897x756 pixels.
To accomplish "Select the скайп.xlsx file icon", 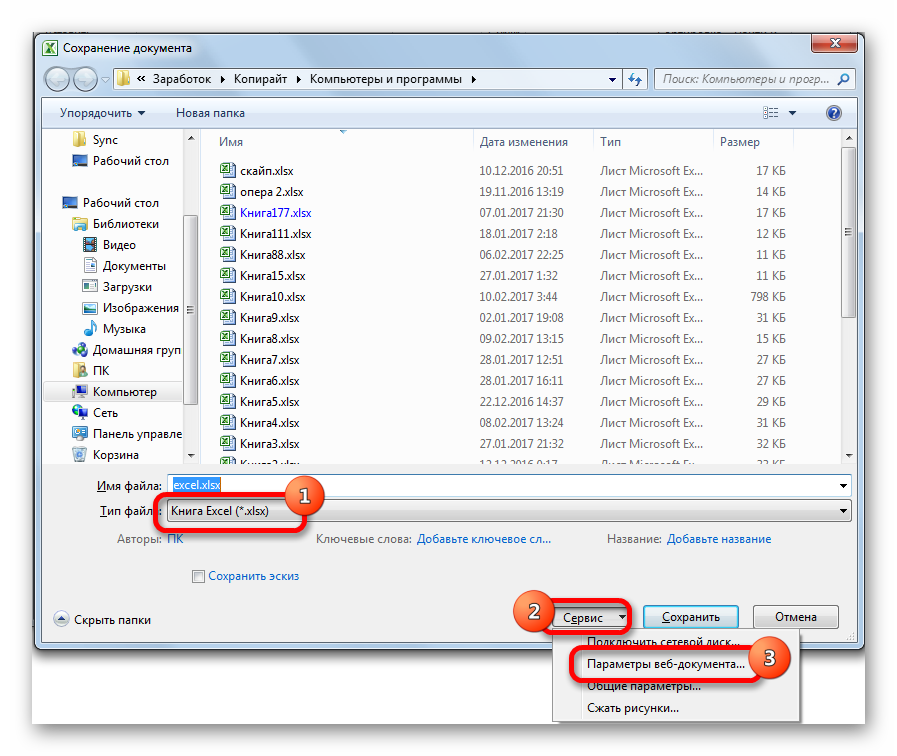I will [227, 171].
